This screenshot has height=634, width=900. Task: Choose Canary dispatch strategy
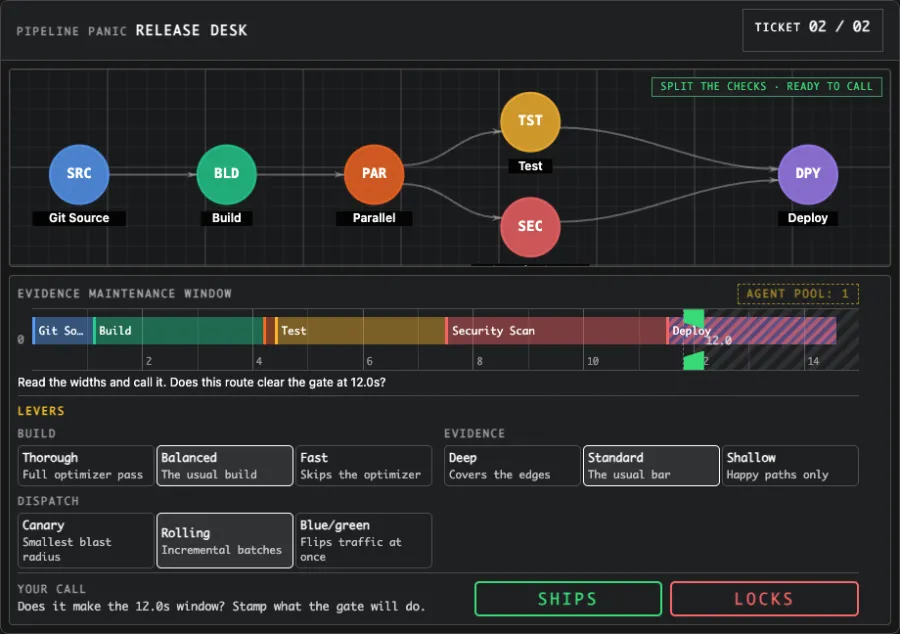[86, 540]
